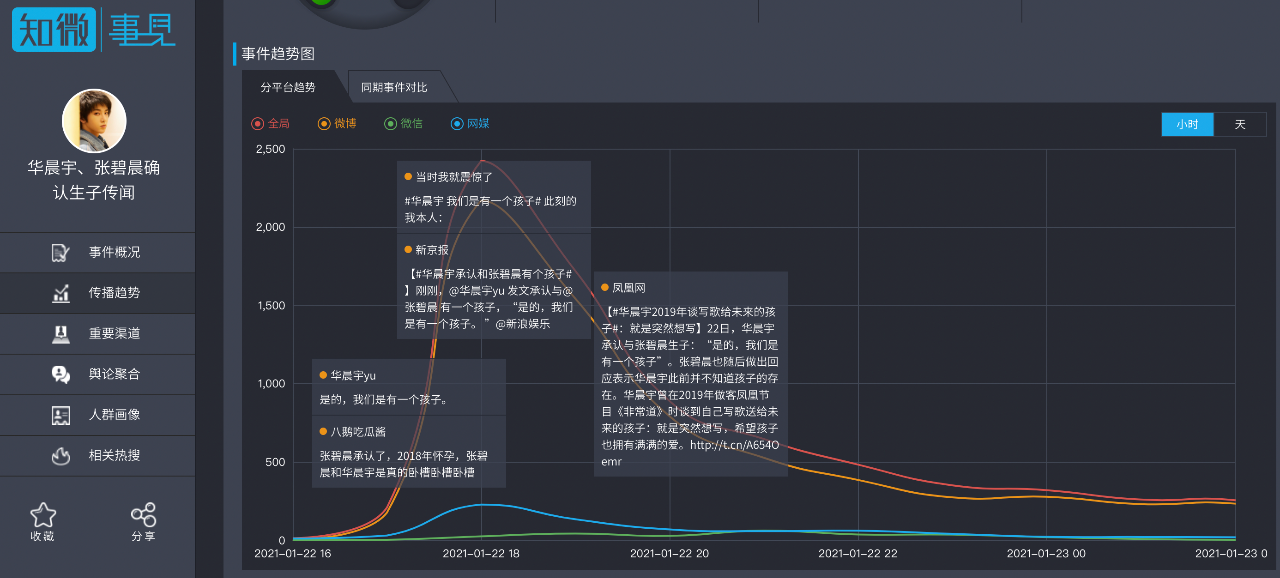Open 相关热搜 sidebar entry
Image resolution: width=1280 pixels, height=578 pixels.
click(97, 455)
